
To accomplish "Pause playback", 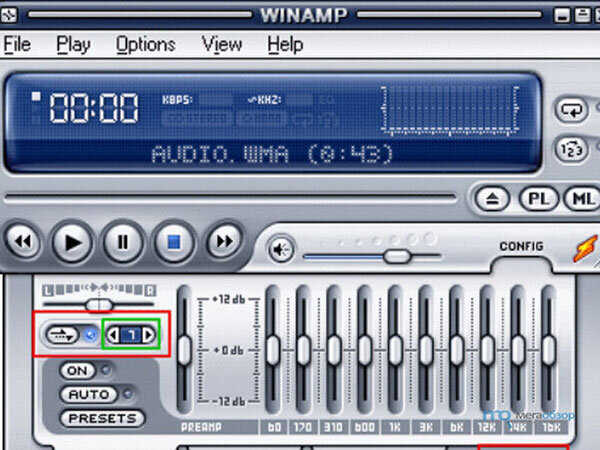I will [123, 242].
